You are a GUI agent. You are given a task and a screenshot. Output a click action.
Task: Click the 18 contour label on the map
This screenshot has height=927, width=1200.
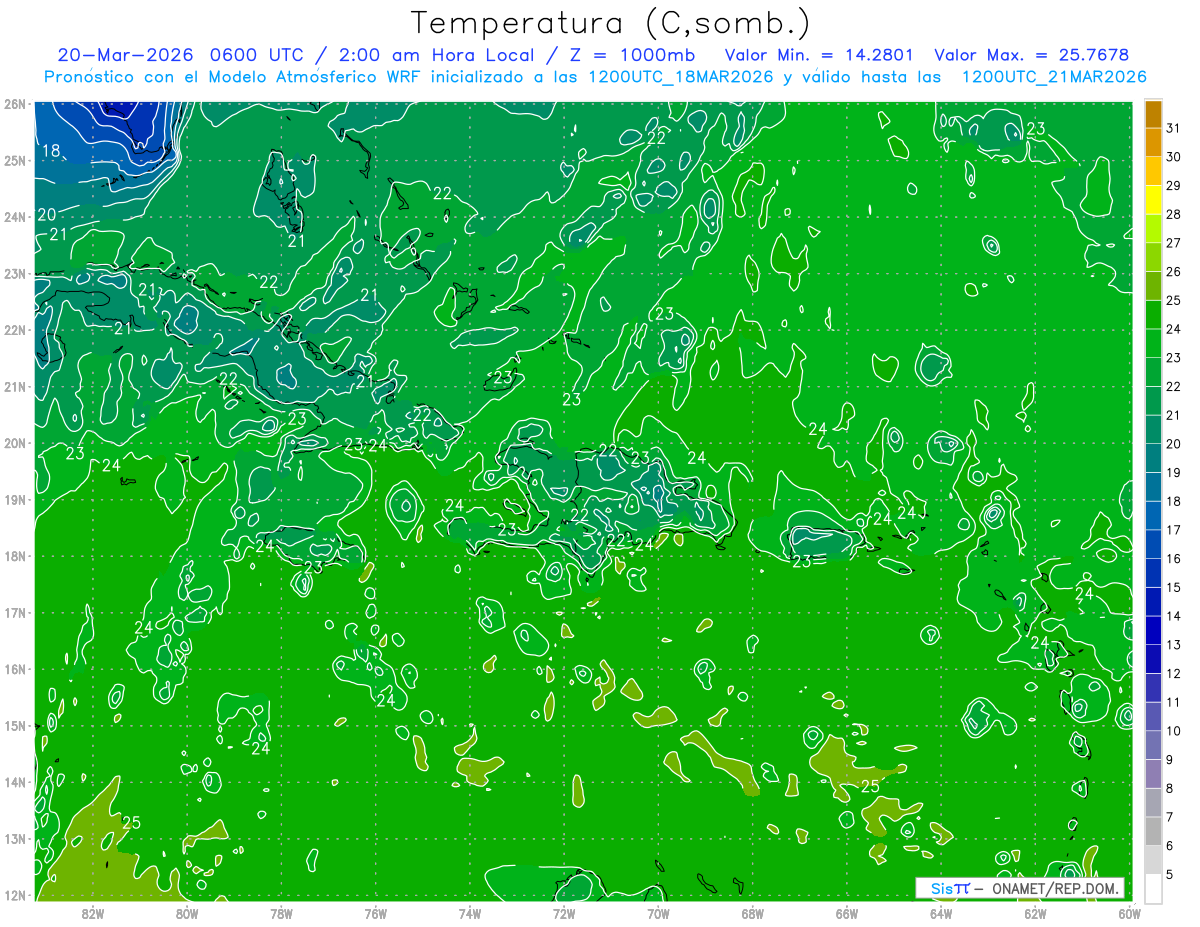click(x=52, y=151)
